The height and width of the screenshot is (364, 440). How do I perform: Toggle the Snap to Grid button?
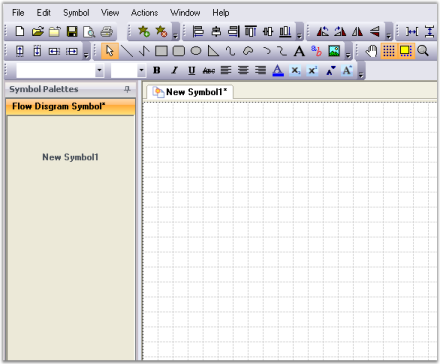click(406, 51)
